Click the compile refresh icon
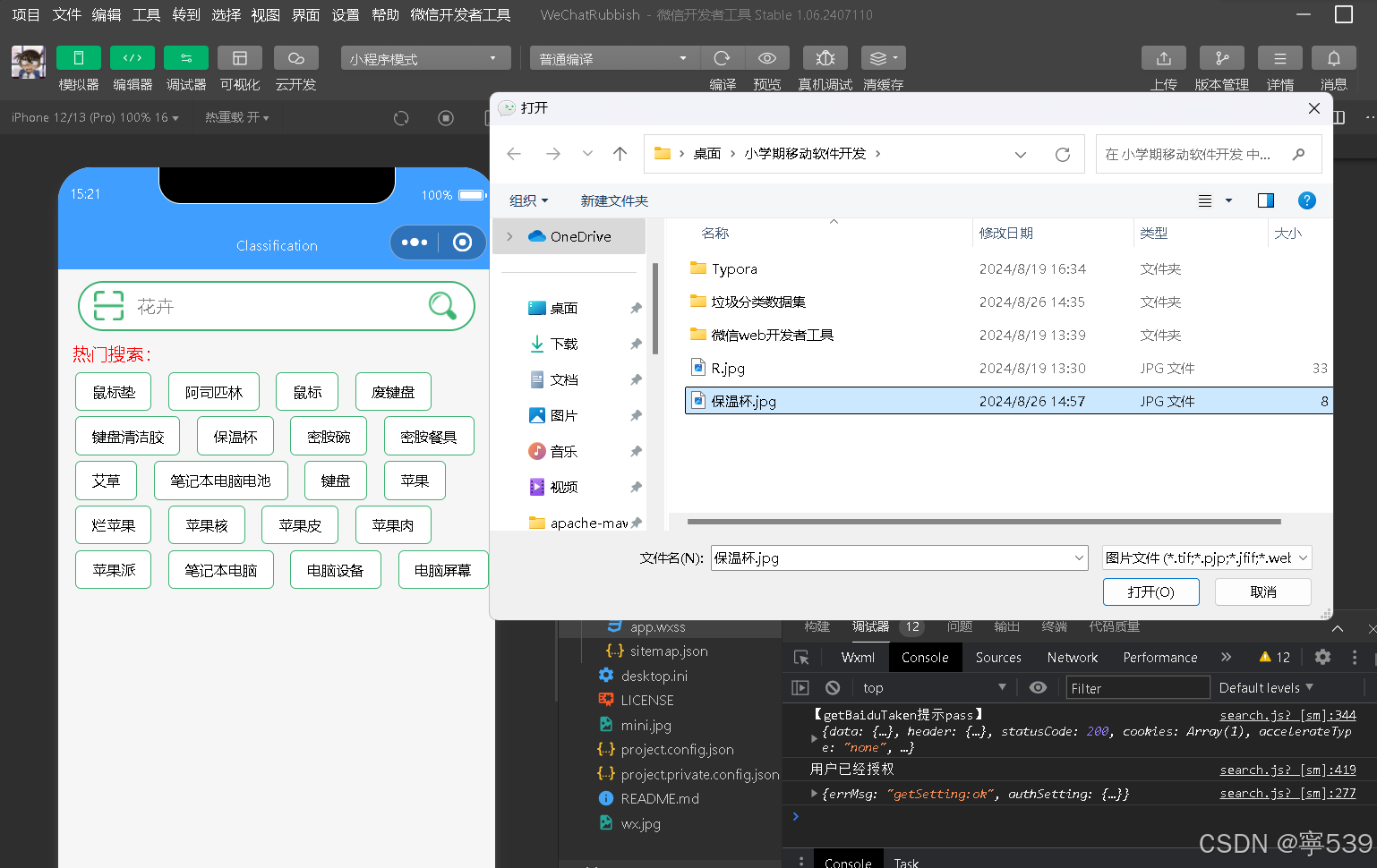Viewport: 1377px width, 868px height. (x=722, y=58)
